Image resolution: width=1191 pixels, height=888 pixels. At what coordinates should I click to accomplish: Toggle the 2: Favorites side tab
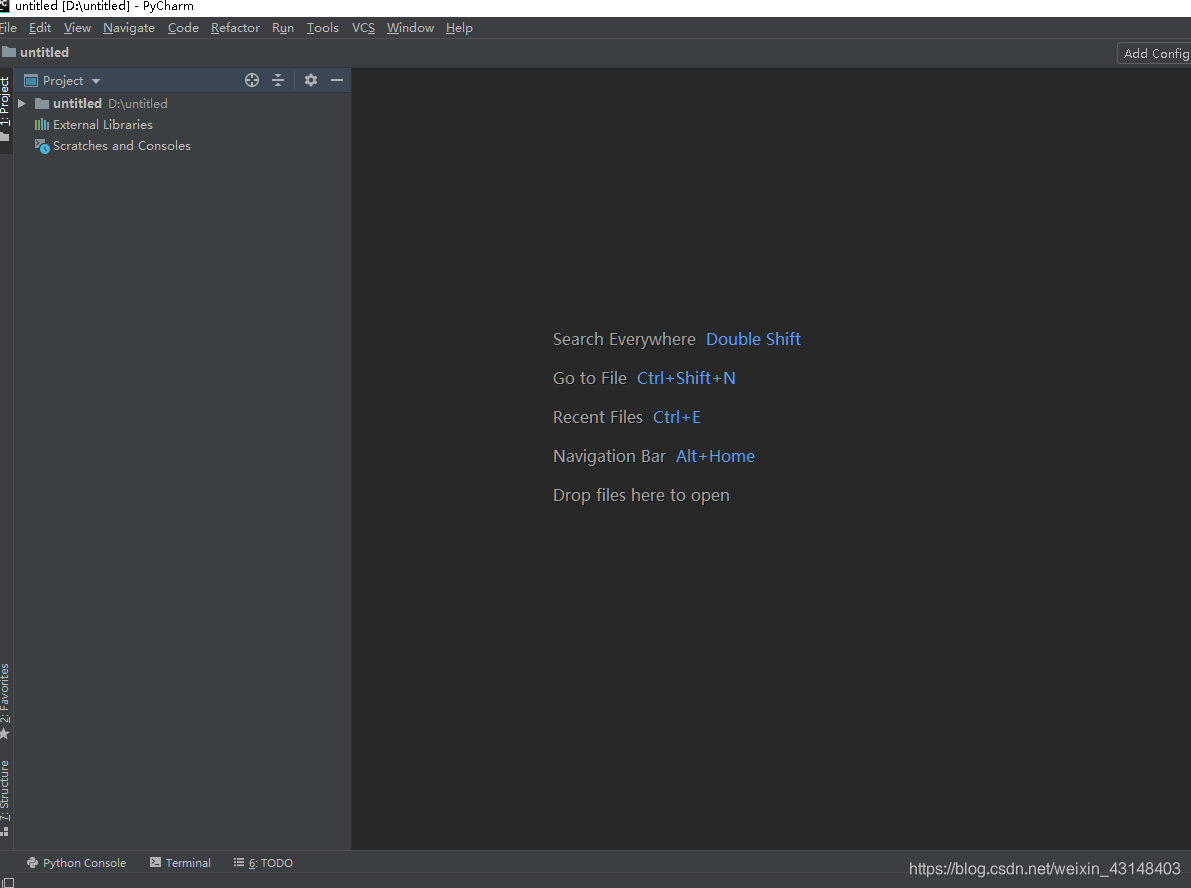[5, 700]
